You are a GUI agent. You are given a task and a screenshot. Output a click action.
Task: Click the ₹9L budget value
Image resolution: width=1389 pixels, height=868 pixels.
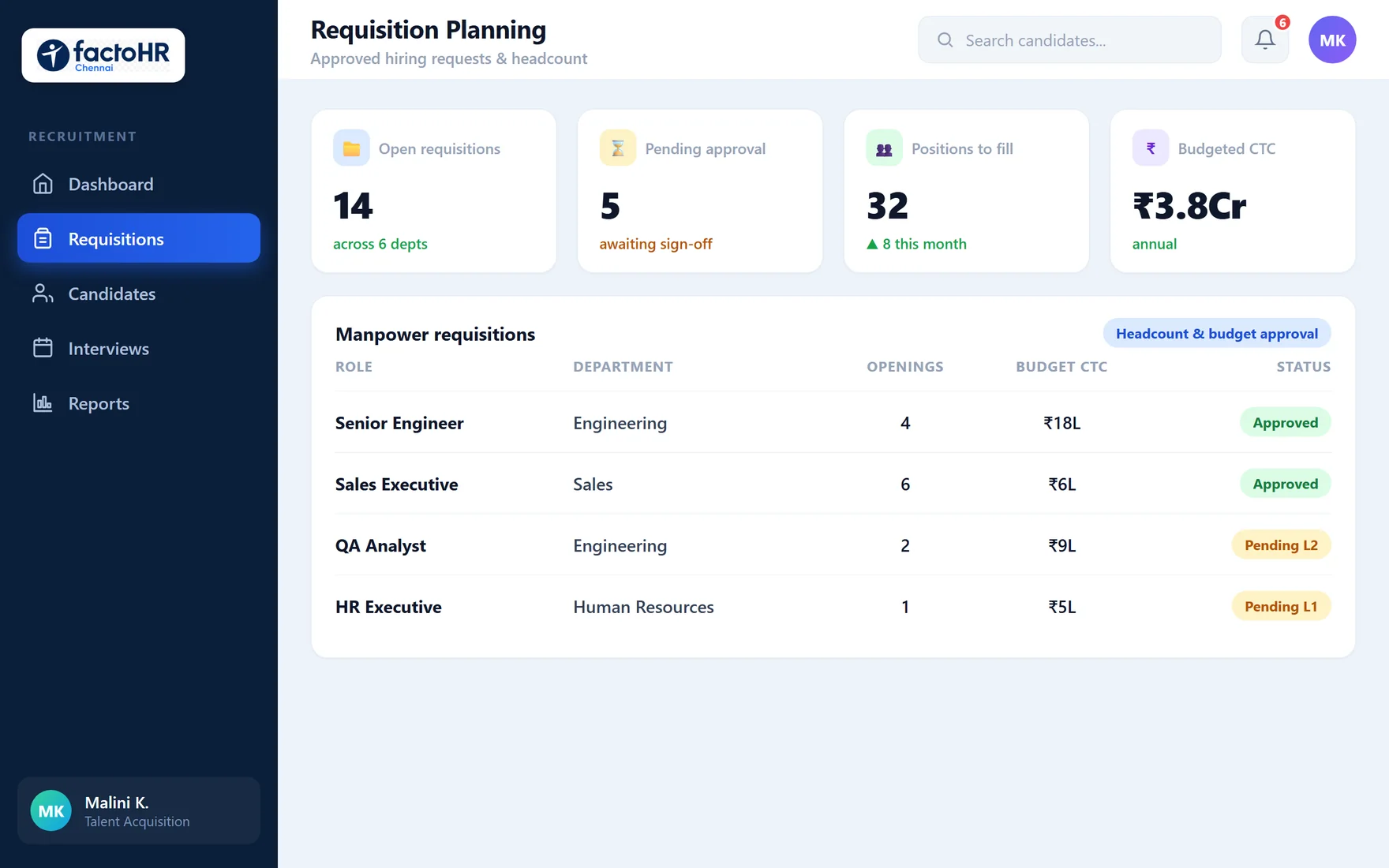(1062, 546)
